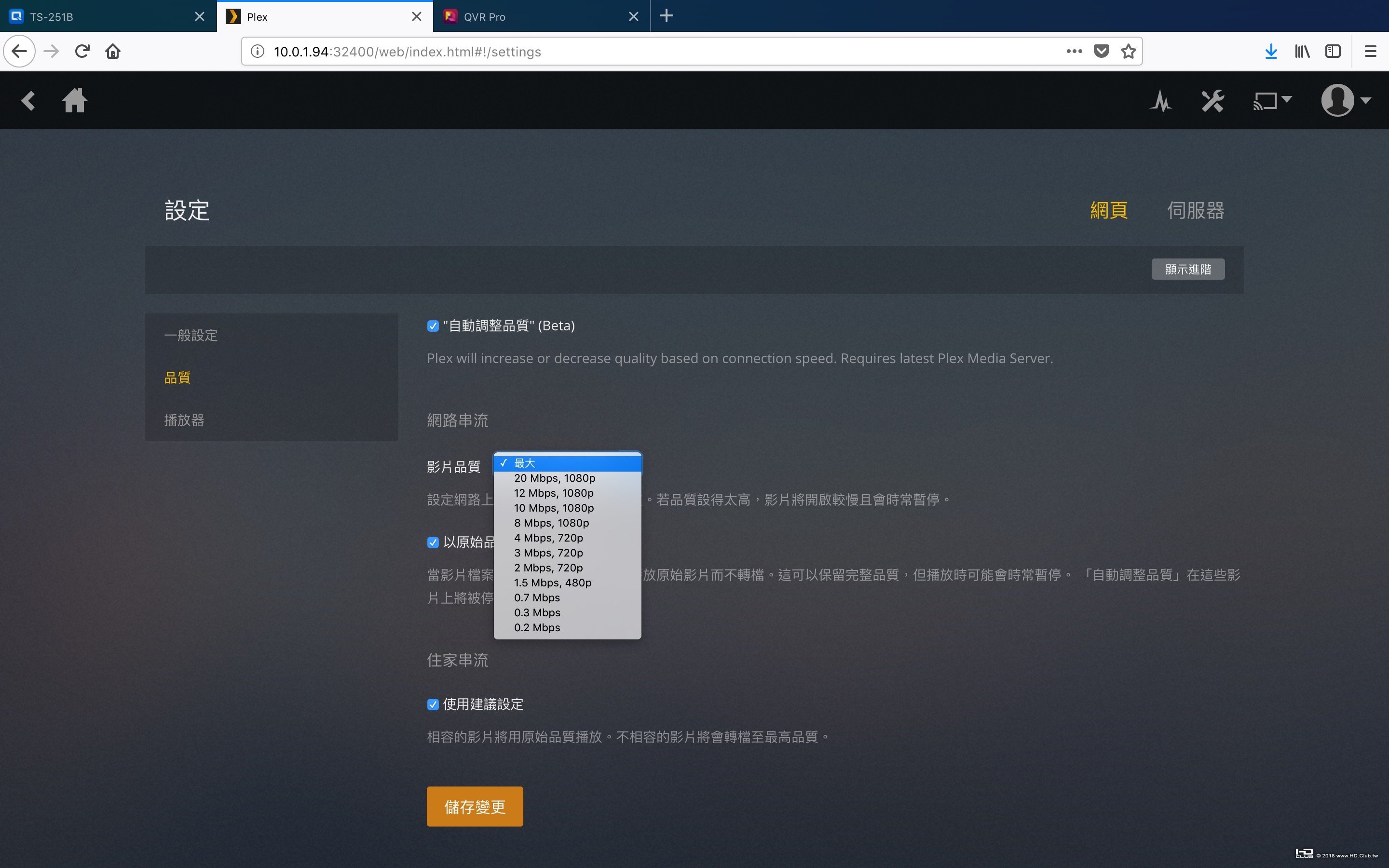
Task: Open the user account avatar menu
Action: [x=1345, y=100]
